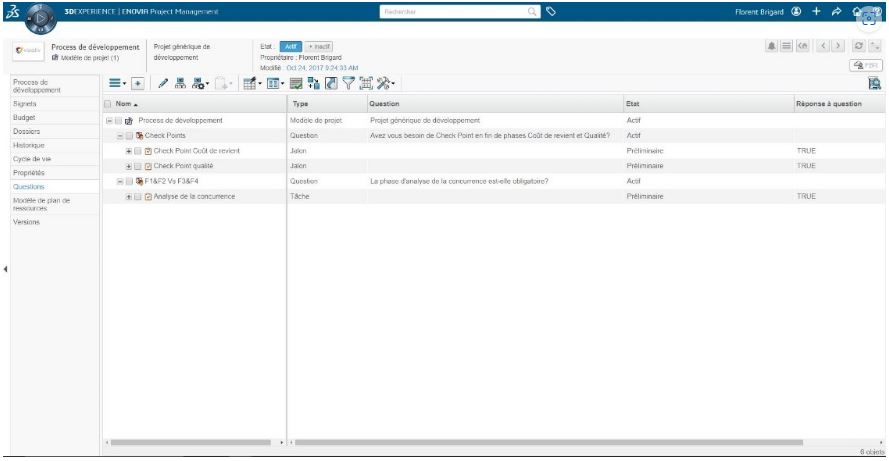Click the three-lines menu icon near bell
The height and width of the screenshot is (461, 889).
786,46
